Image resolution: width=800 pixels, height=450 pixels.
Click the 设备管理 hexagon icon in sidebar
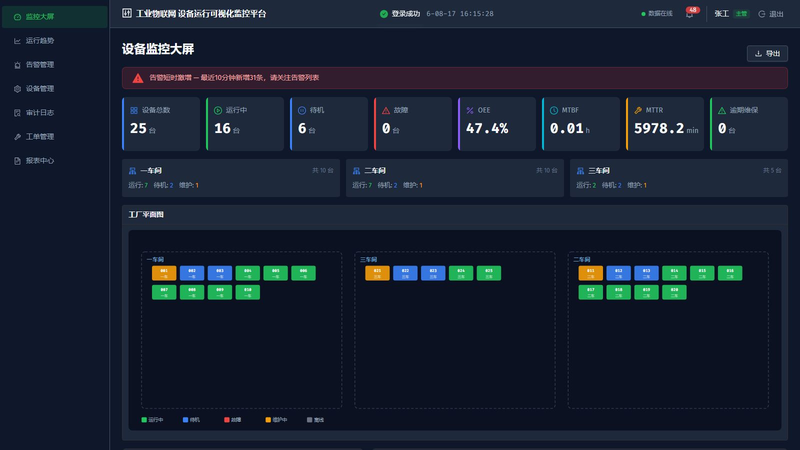click(x=17, y=89)
